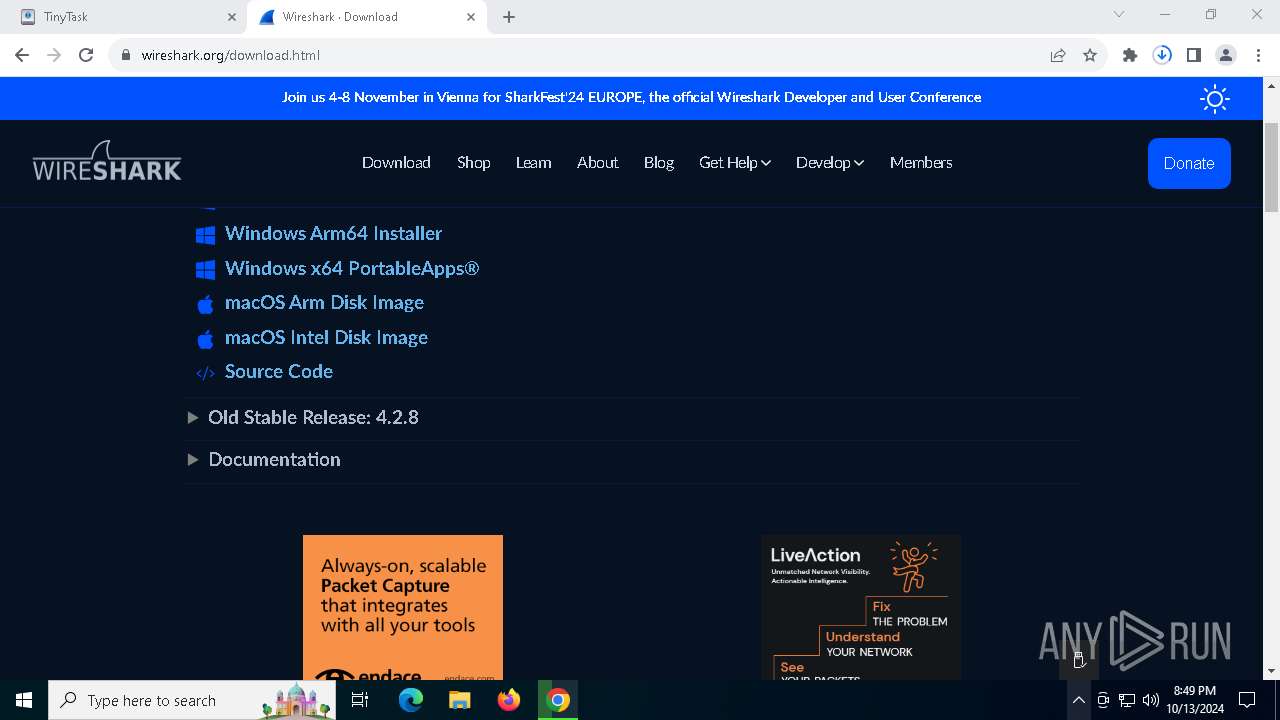Open a new browser tab
Image resolution: width=1280 pixels, height=720 pixels.
click(x=509, y=17)
